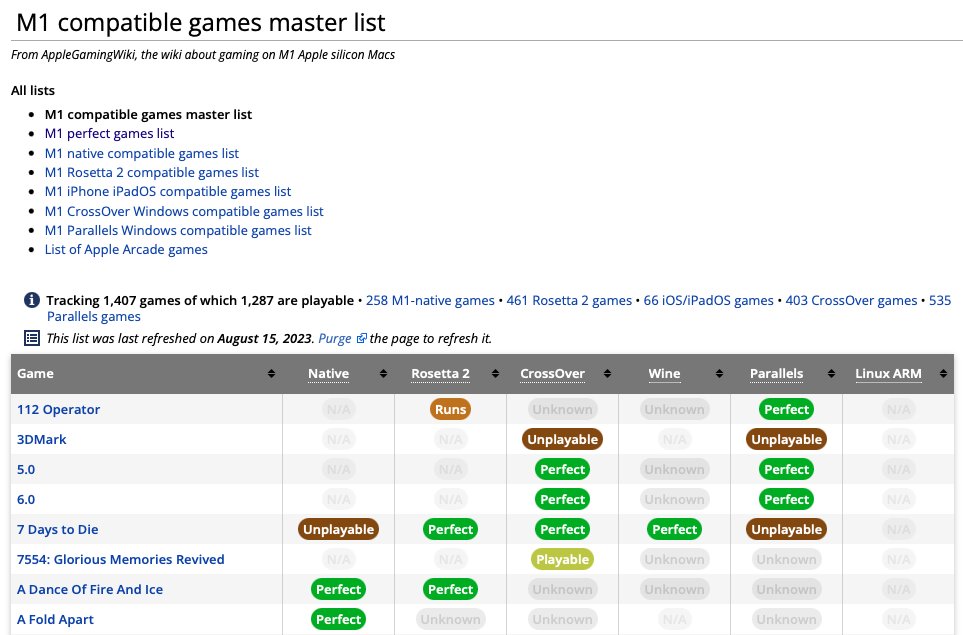Image resolution: width=963 pixels, height=635 pixels.
Task: Follow the 258 M1-native games link
Action: tap(430, 300)
